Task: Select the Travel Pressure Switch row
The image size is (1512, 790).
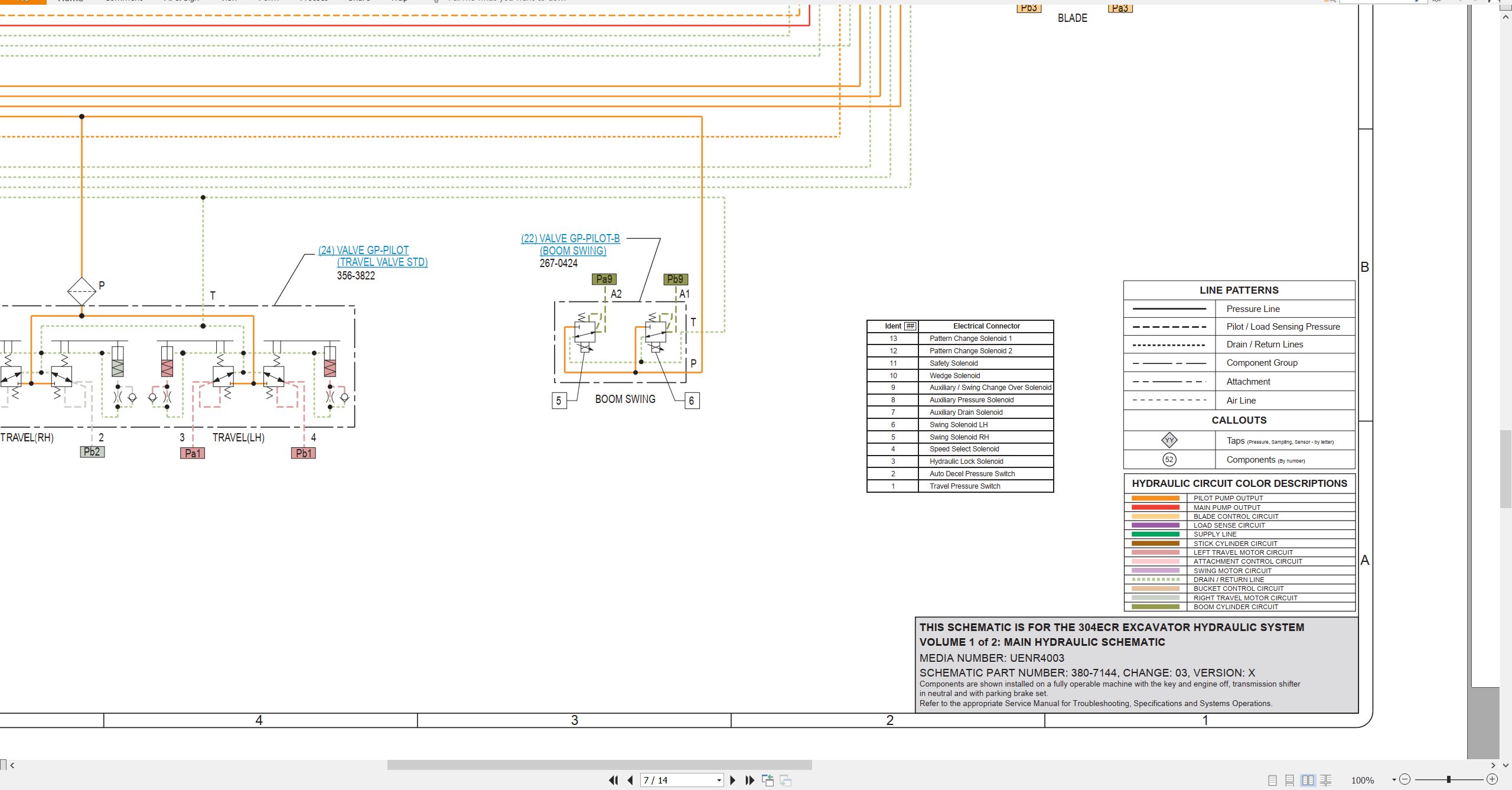Action: coord(960,486)
